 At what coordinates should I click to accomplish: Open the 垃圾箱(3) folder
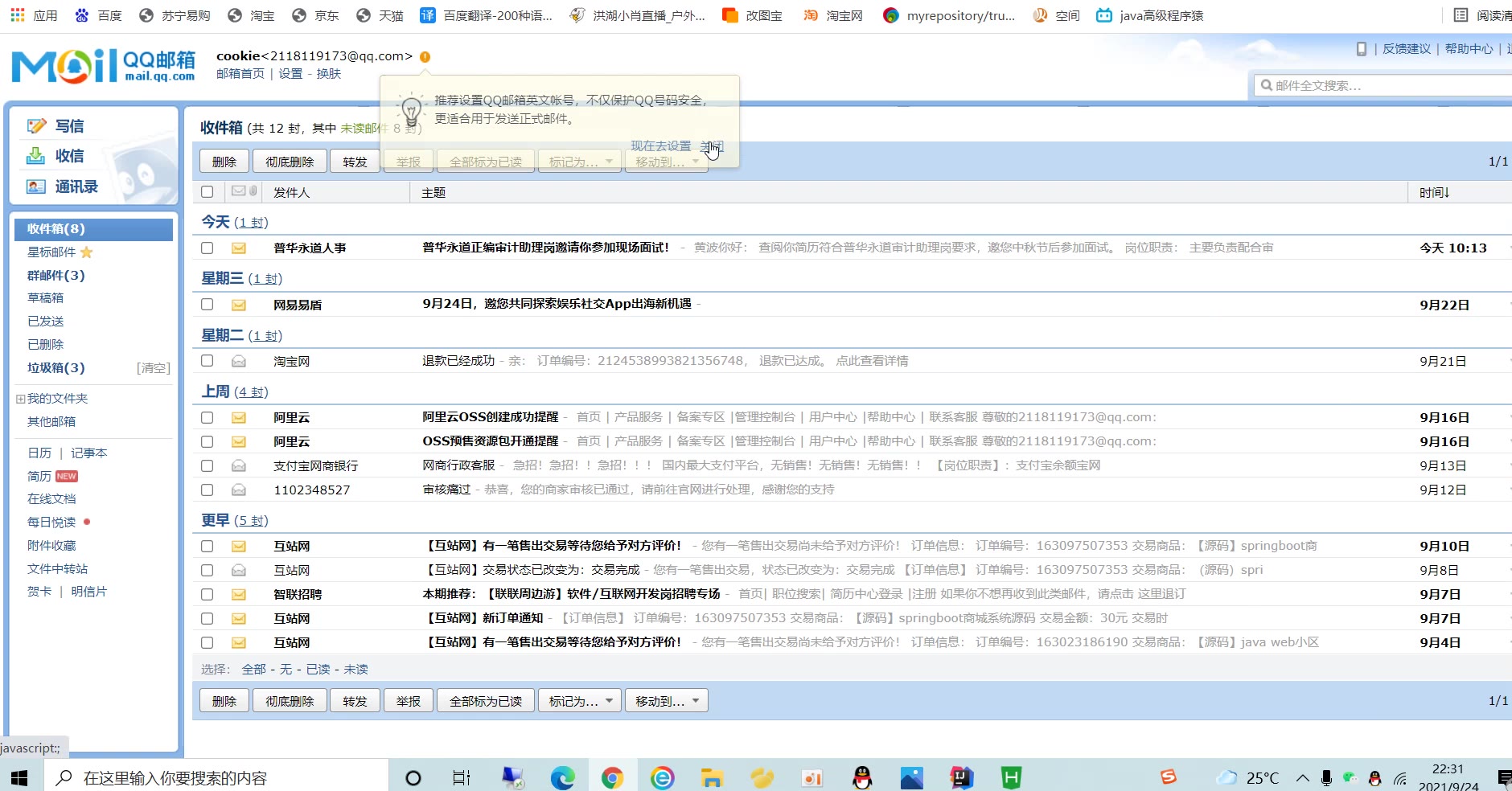coord(55,368)
